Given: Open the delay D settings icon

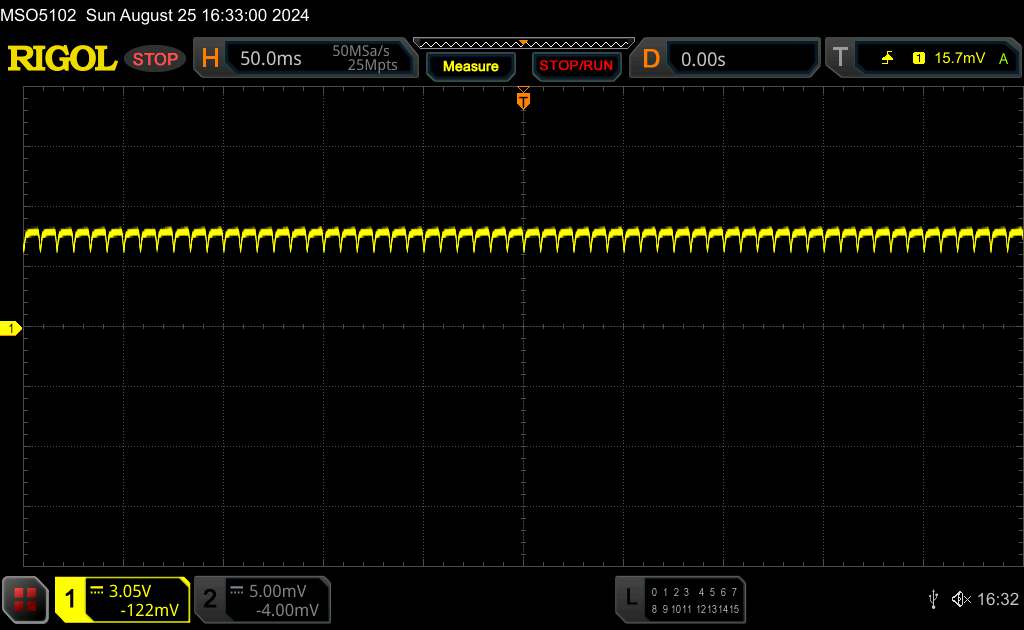Looking at the screenshot, I should [x=651, y=59].
